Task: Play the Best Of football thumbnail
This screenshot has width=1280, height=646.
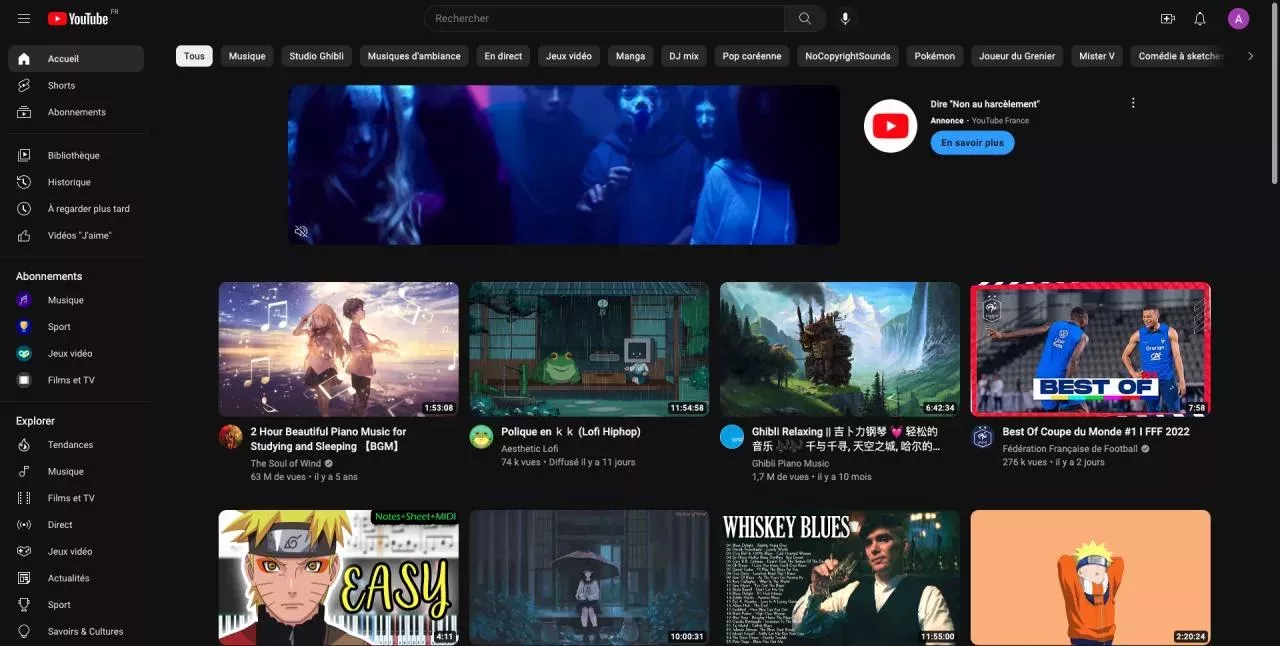Action: [1091, 349]
